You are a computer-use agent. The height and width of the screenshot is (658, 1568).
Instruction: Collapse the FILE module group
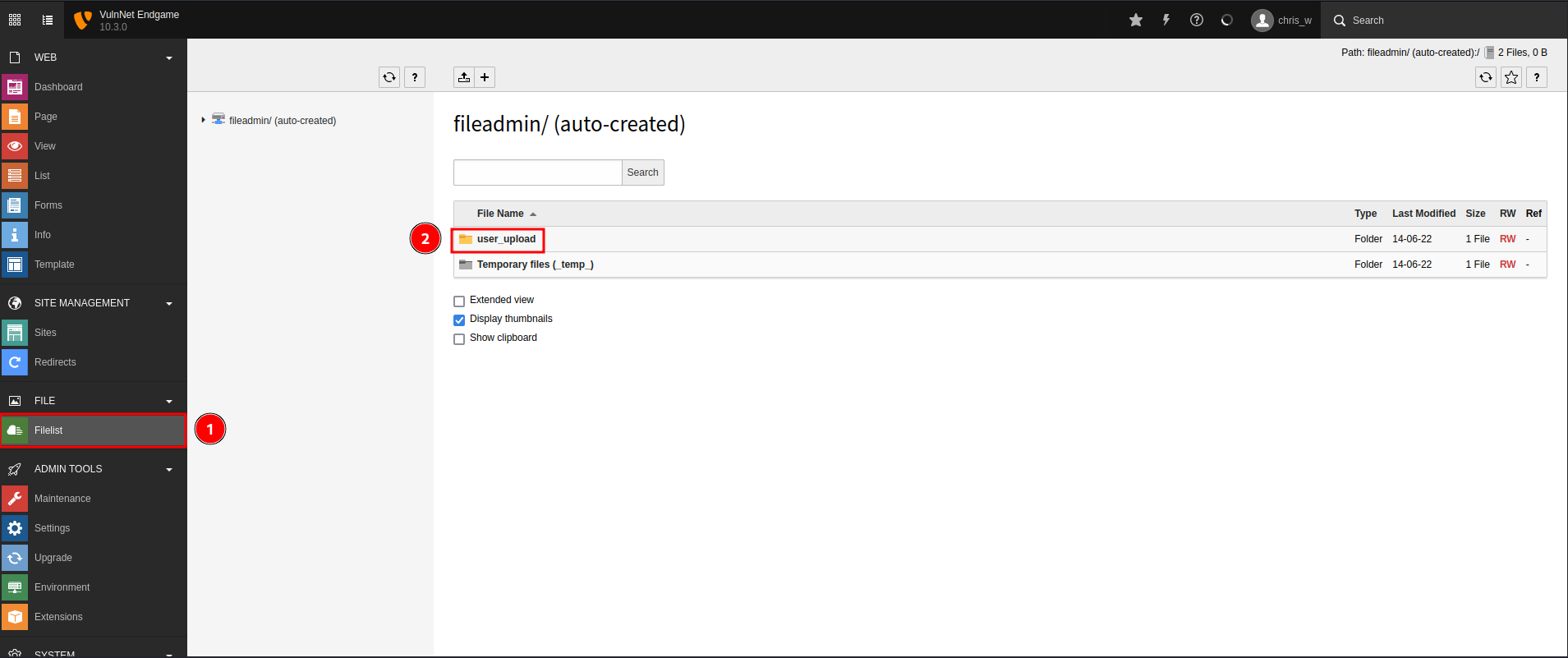coord(169,401)
